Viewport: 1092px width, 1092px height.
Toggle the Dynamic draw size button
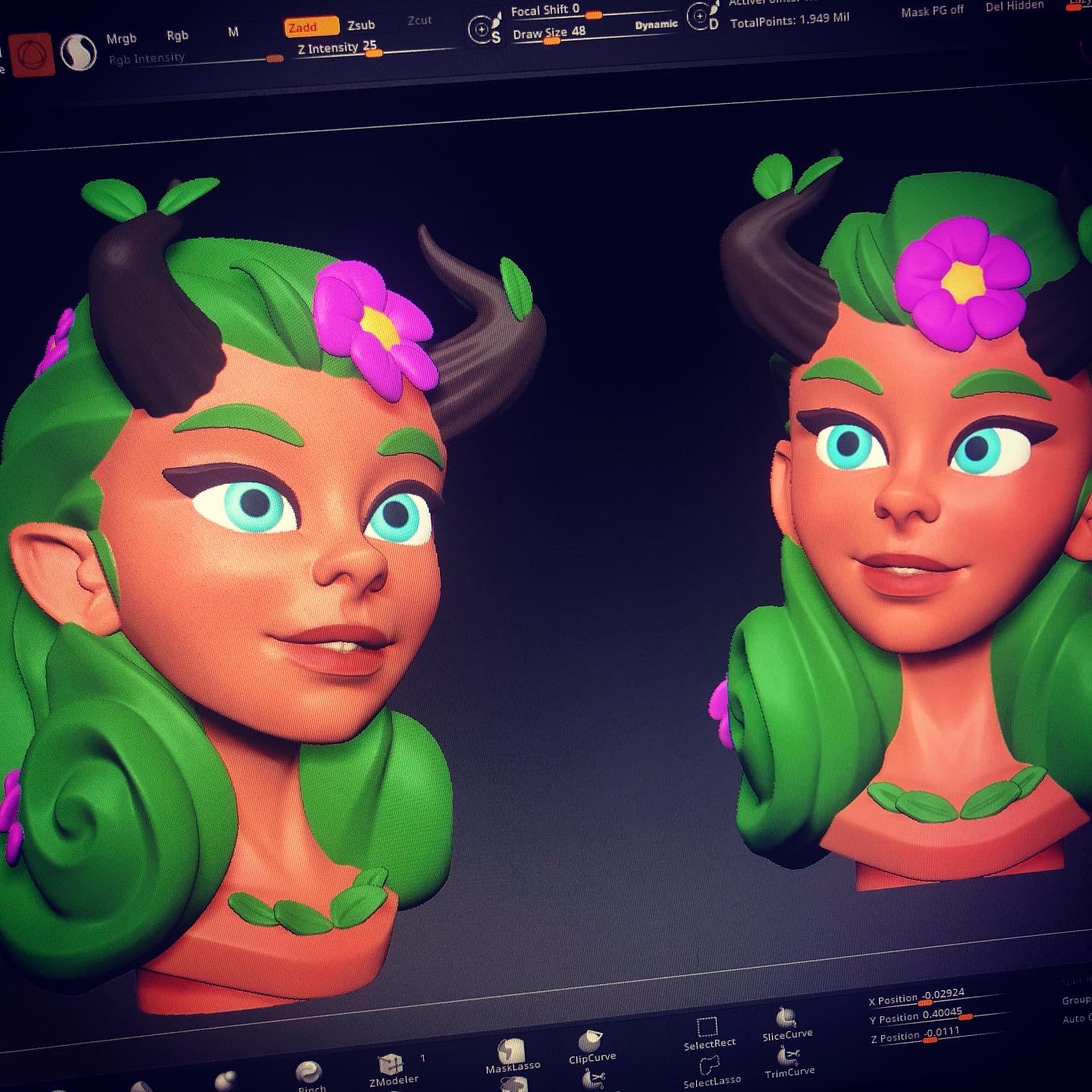pyautogui.click(x=656, y=25)
